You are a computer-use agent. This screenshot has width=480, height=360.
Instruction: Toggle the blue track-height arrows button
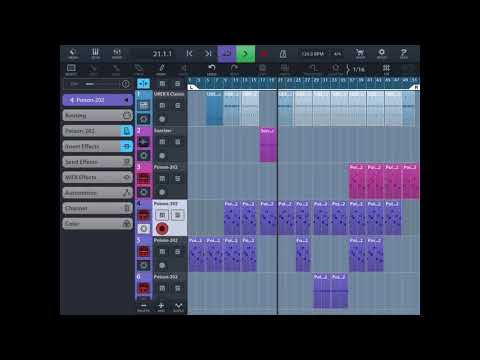tap(144, 84)
